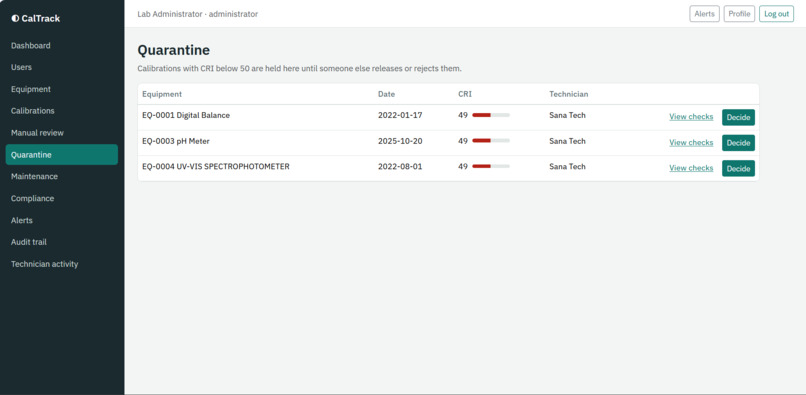Select EQ-0004 UV-VIS SPECTROPHOTOMETER cell
This screenshot has width=806, height=395.
(216, 167)
